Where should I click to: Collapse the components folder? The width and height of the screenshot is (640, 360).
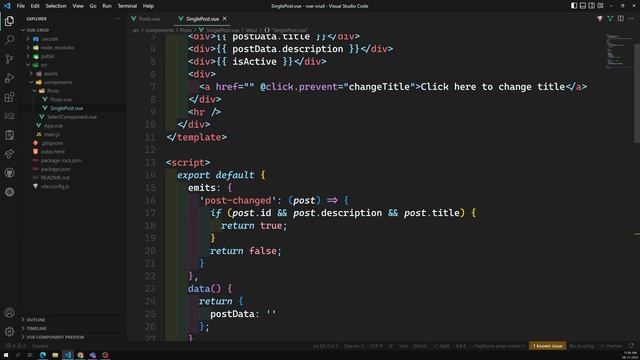pyautogui.click(x=31, y=82)
